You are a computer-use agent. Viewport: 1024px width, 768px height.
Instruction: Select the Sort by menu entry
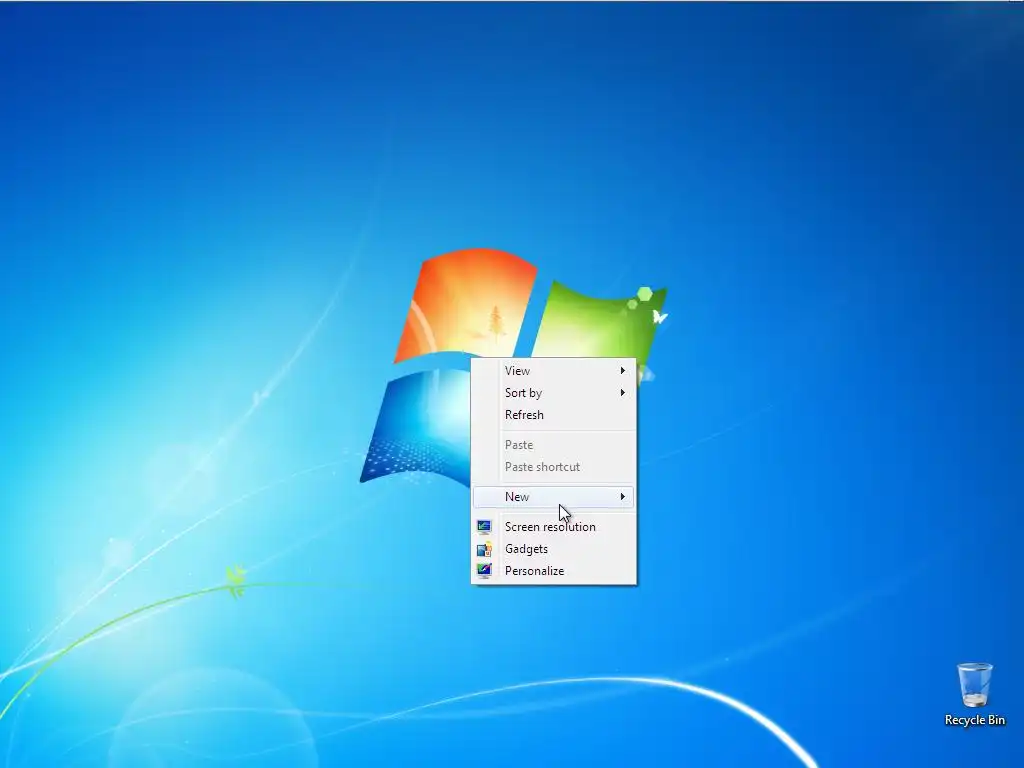pyautogui.click(x=553, y=392)
